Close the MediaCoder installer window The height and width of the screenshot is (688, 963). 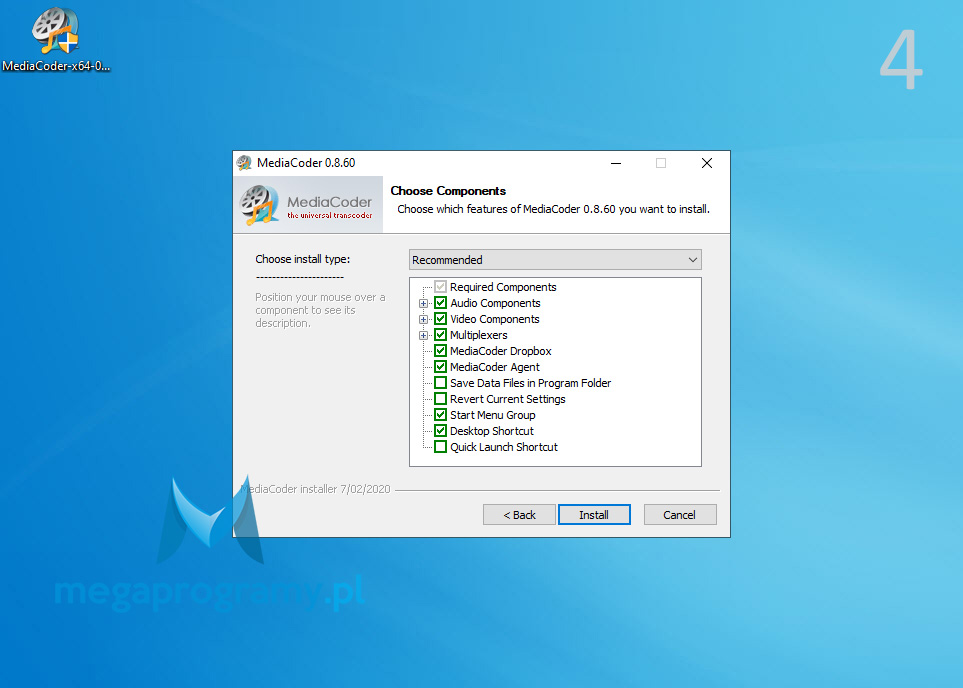tap(707, 163)
